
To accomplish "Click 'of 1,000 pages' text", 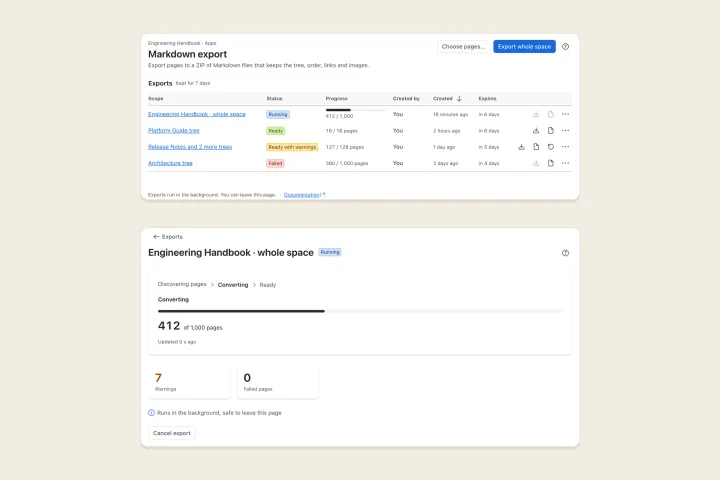I will pyautogui.click(x=203, y=328).
